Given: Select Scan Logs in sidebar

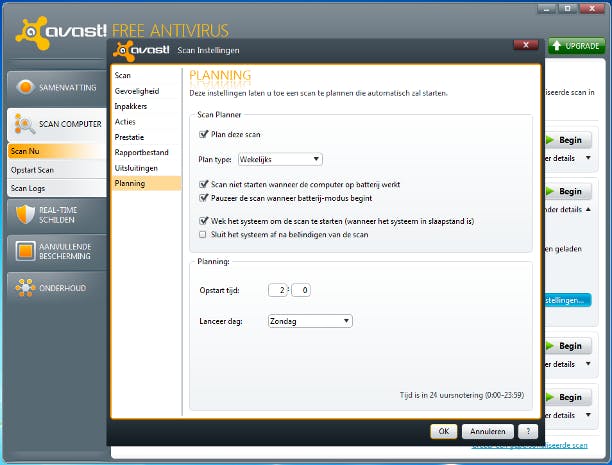Looking at the screenshot, I should click(57, 188).
